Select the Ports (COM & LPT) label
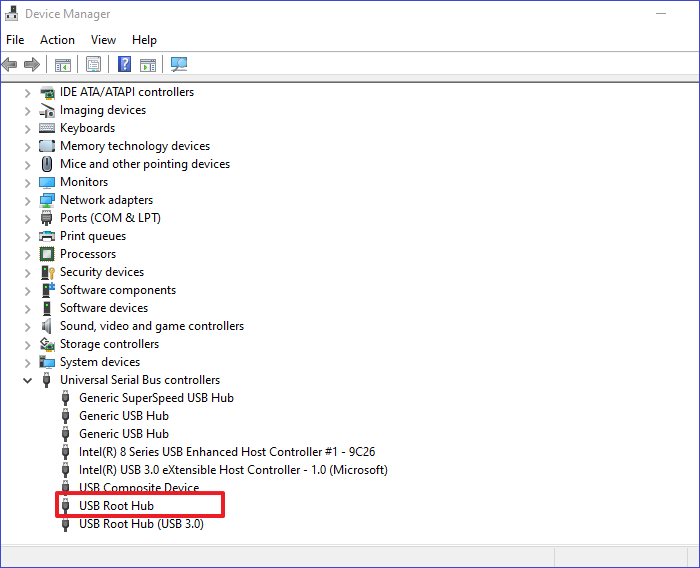 (x=110, y=218)
